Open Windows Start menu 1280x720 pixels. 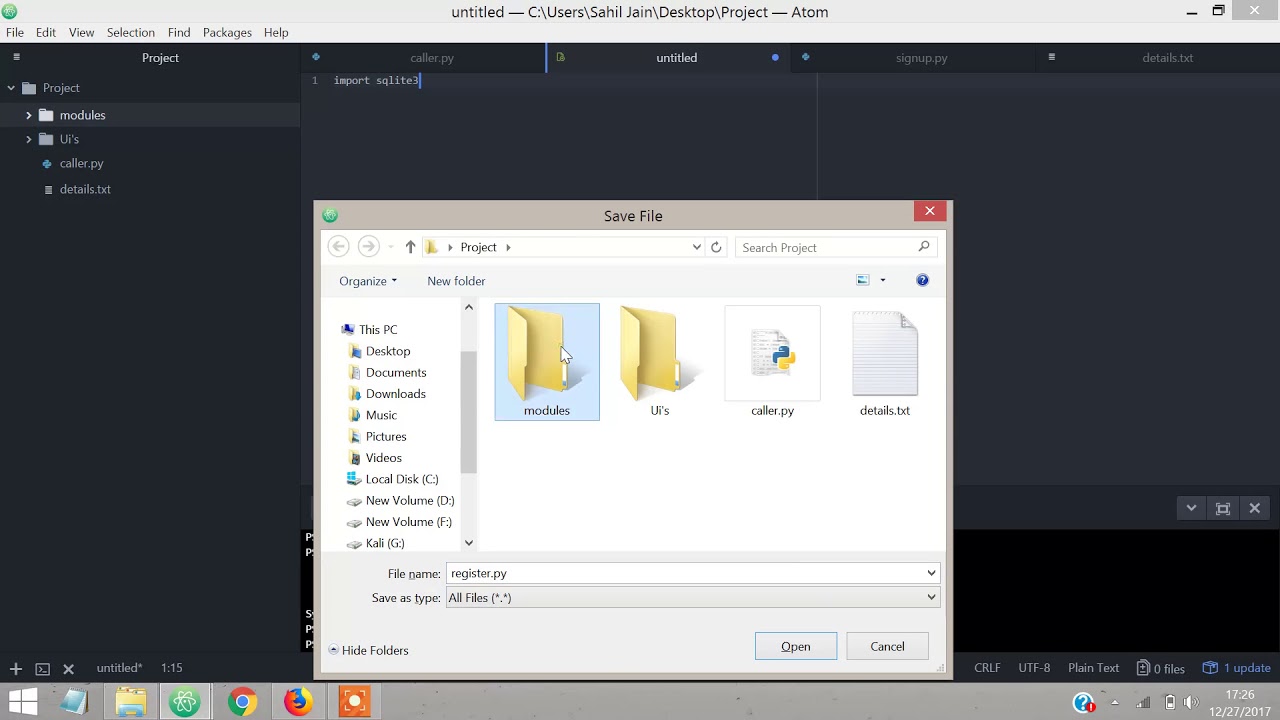(22, 702)
